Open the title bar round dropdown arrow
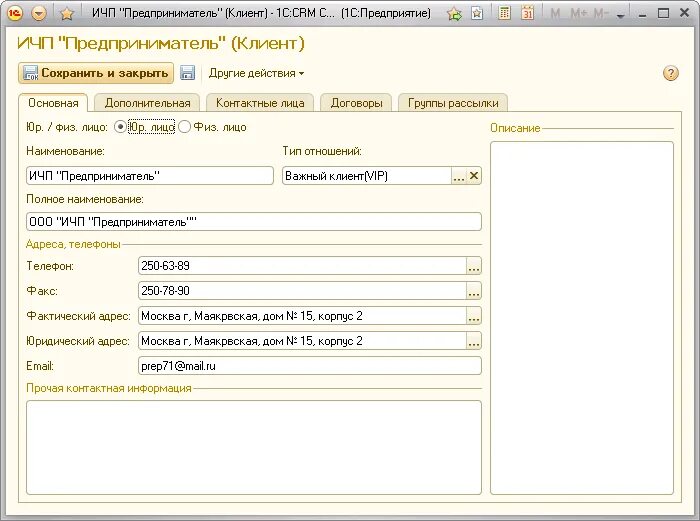Viewport: 700px width, 521px height. 39,13
